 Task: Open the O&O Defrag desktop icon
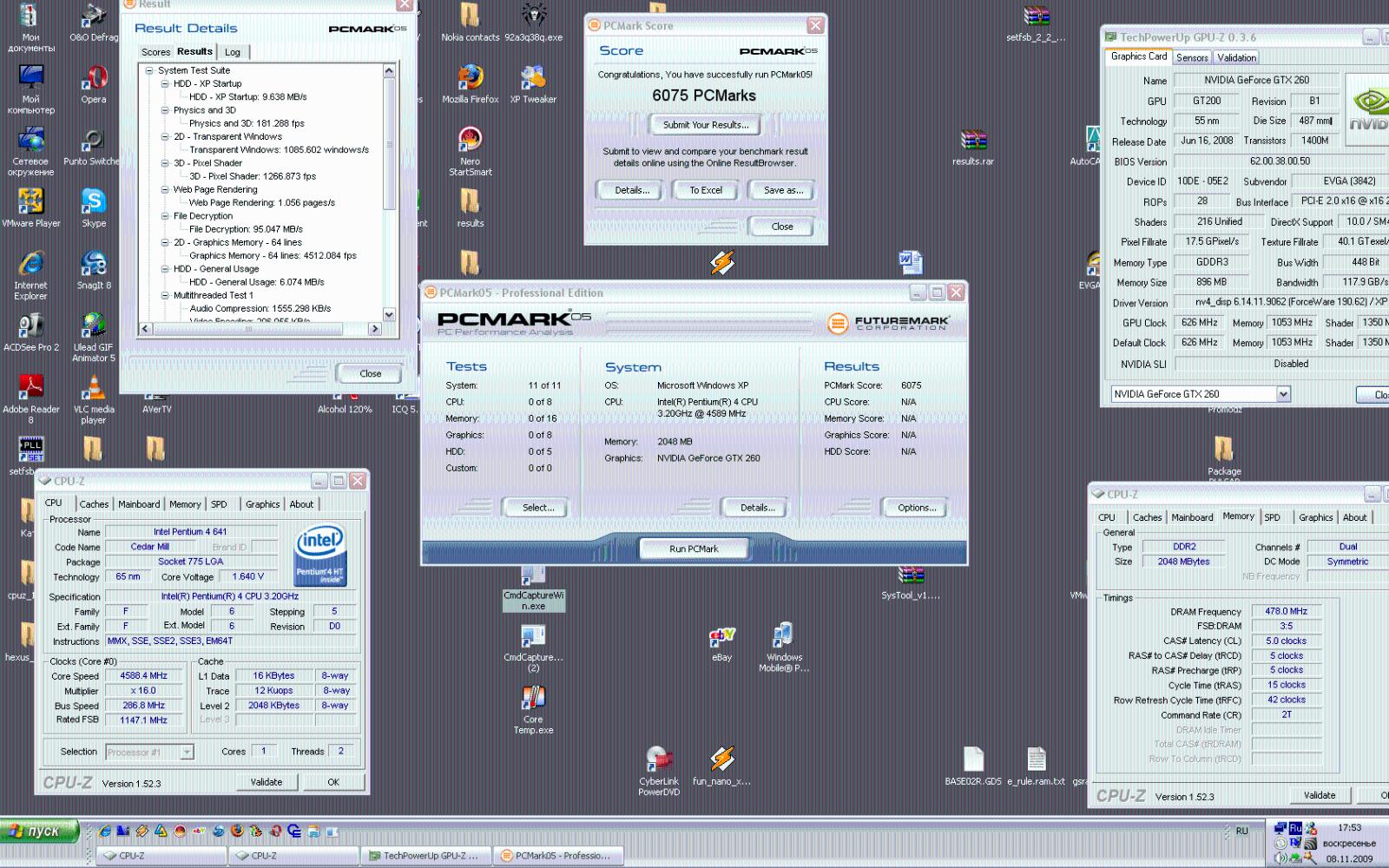point(94,22)
